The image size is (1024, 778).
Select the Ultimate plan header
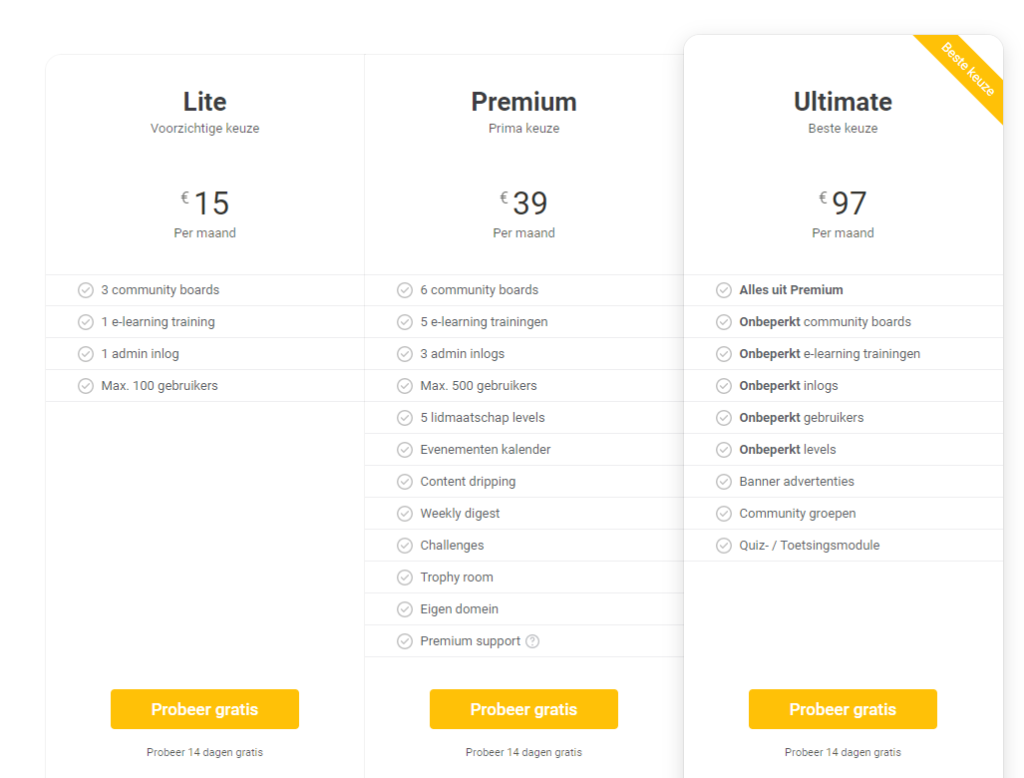(x=842, y=101)
